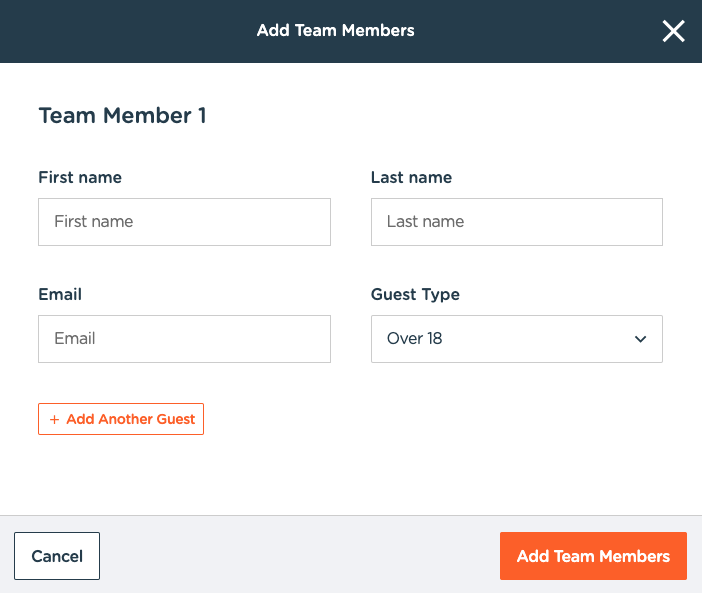Open the Guest Type dropdown

[x=516, y=339]
